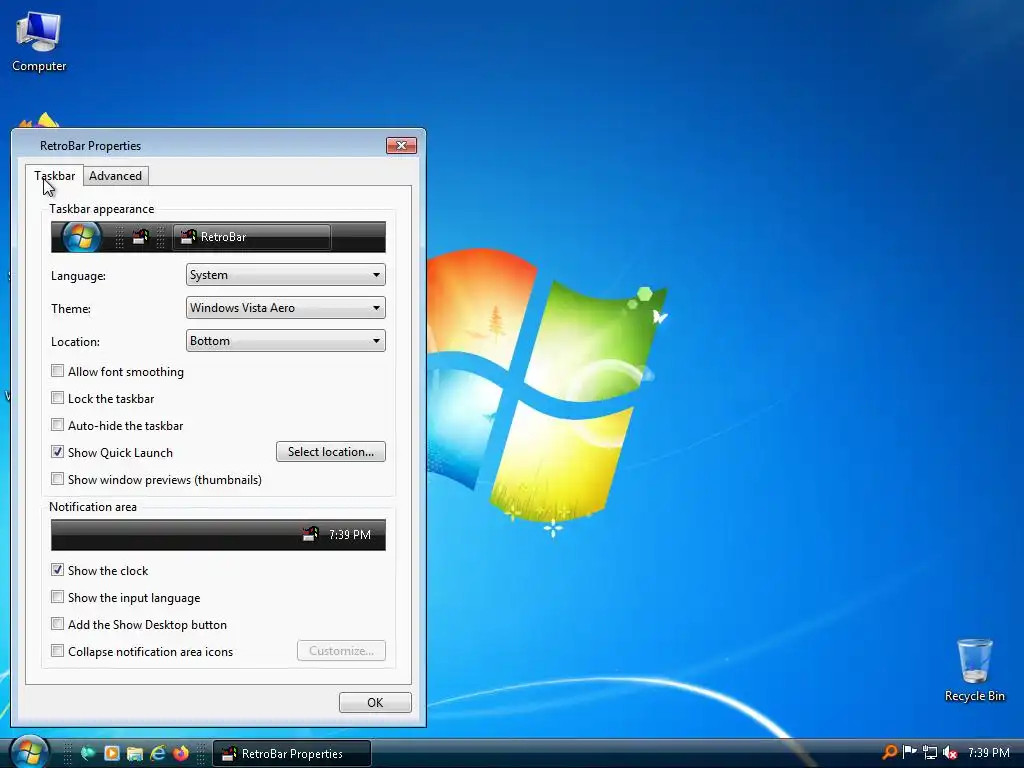
Task: Close the RetroBar Properties dialog
Action: coord(402,145)
